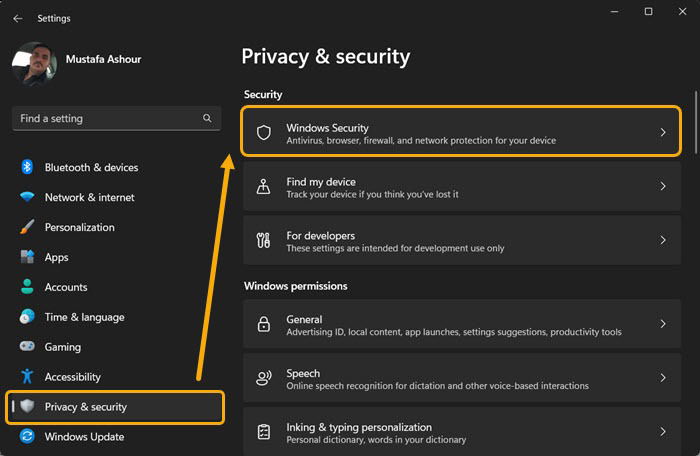Open the For developers chevron arrow
The image size is (700, 456).
(663, 240)
